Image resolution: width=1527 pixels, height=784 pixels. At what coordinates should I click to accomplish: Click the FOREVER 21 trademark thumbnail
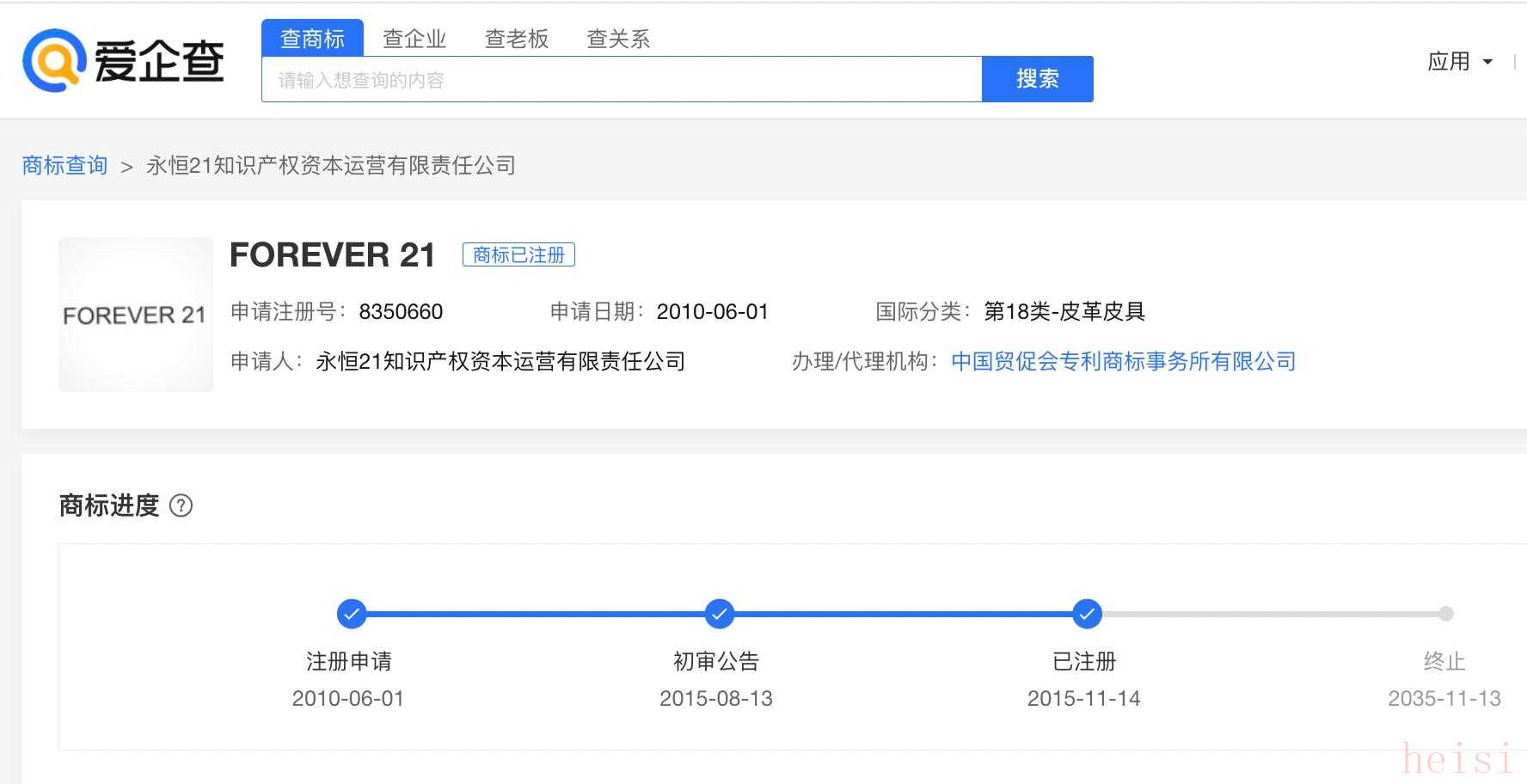pos(136,315)
